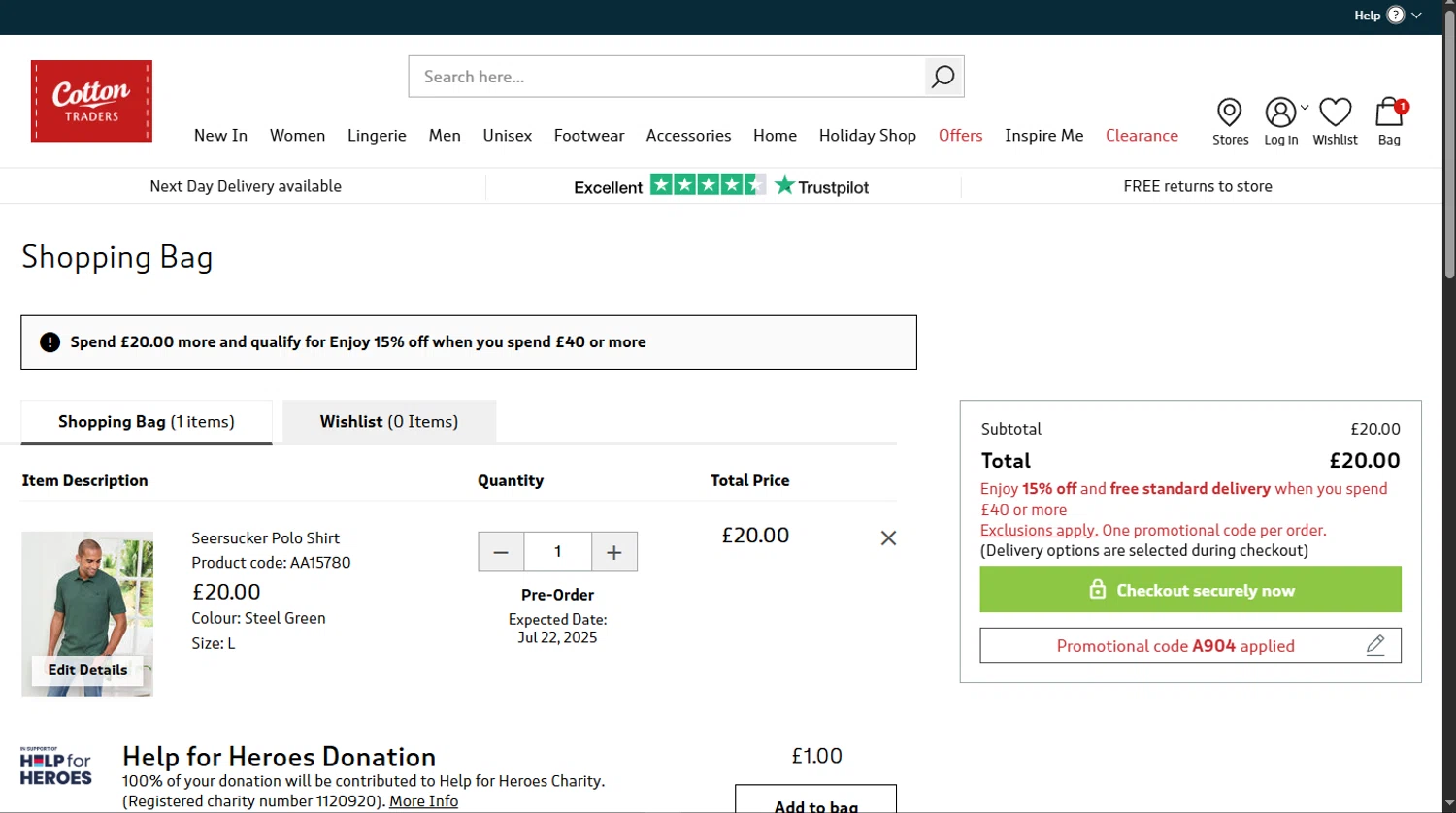The height and width of the screenshot is (813, 1456).
Task: Click the Spend £20.00 more promotion banner
Action: pyautogui.click(x=469, y=342)
